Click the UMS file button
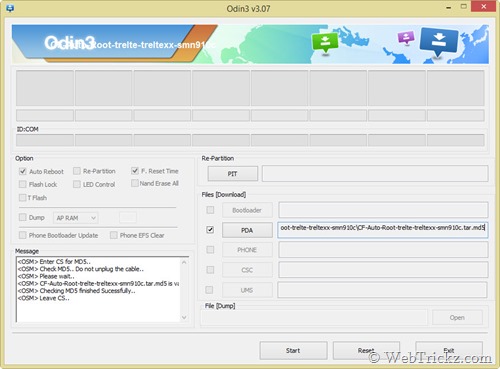Image resolution: width=500 pixels, height=369 pixels. tap(247, 290)
